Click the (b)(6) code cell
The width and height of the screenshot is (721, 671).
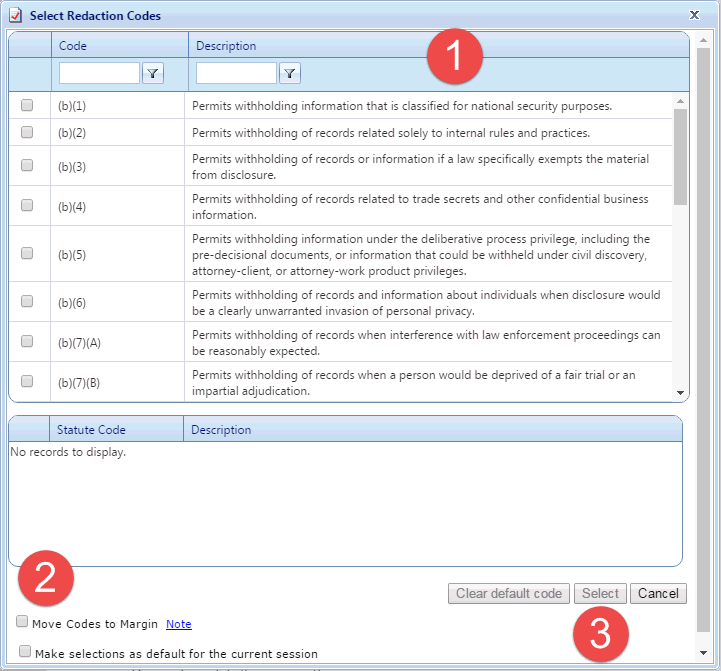pyautogui.click(x=72, y=303)
